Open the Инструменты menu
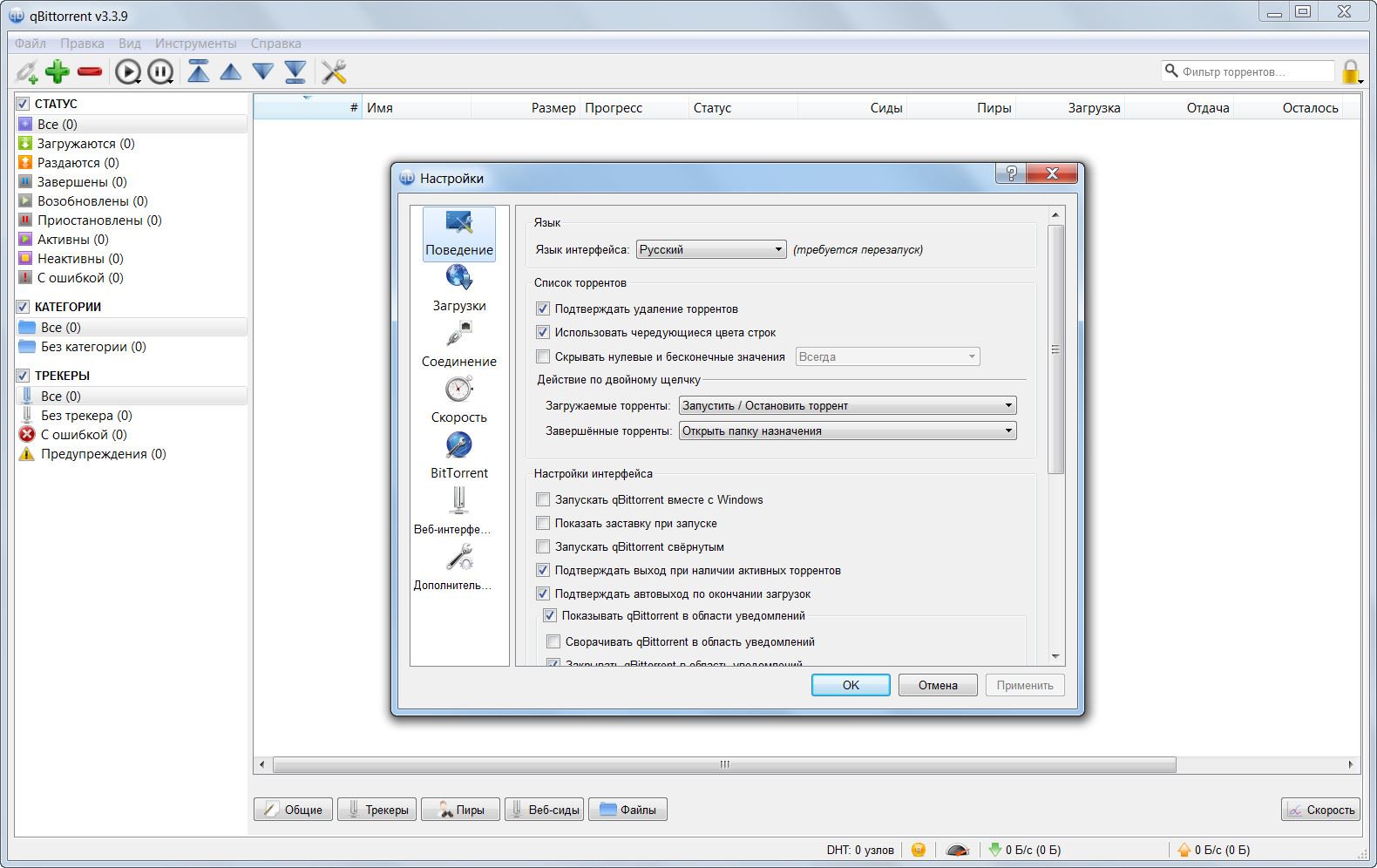1377x868 pixels. click(x=195, y=43)
